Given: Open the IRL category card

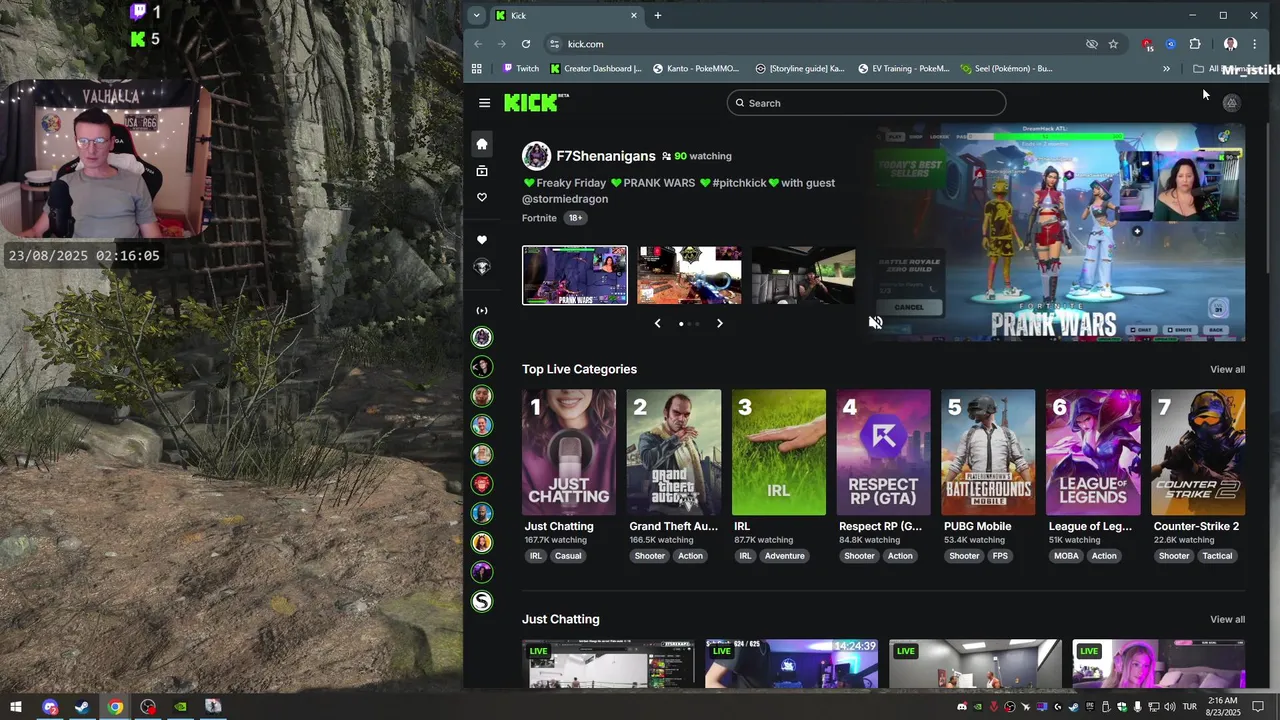Looking at the screenshot, I should pyautogui.click(x=778, y=452).
